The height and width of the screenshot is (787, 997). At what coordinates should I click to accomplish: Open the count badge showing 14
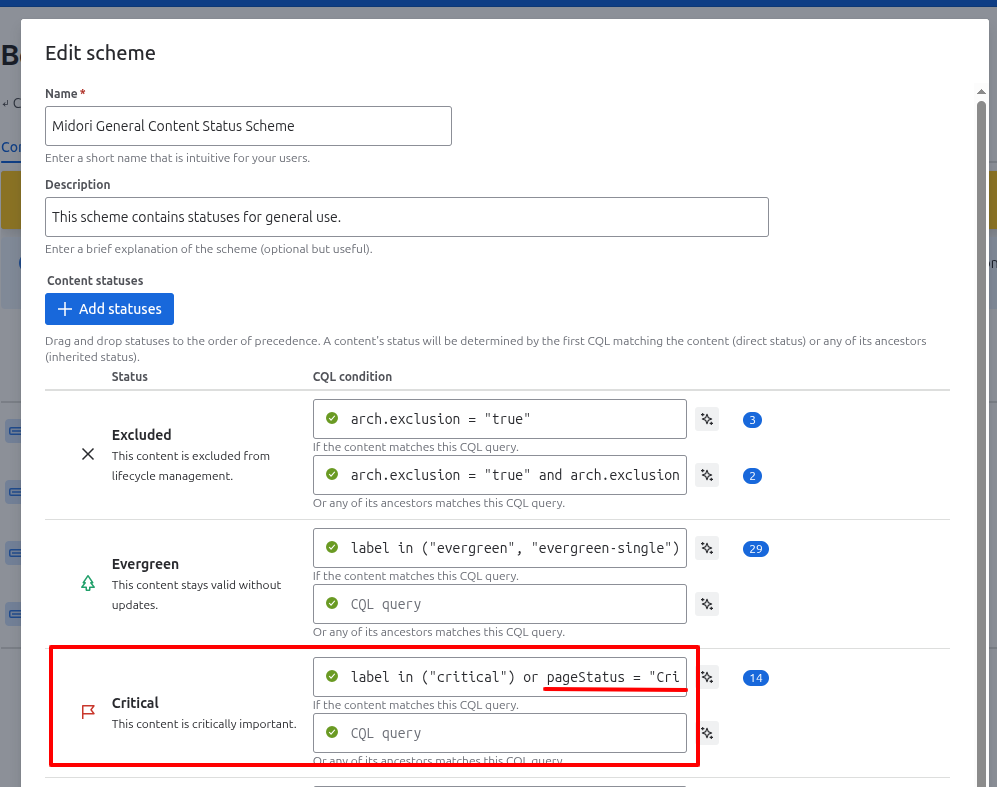756,678
